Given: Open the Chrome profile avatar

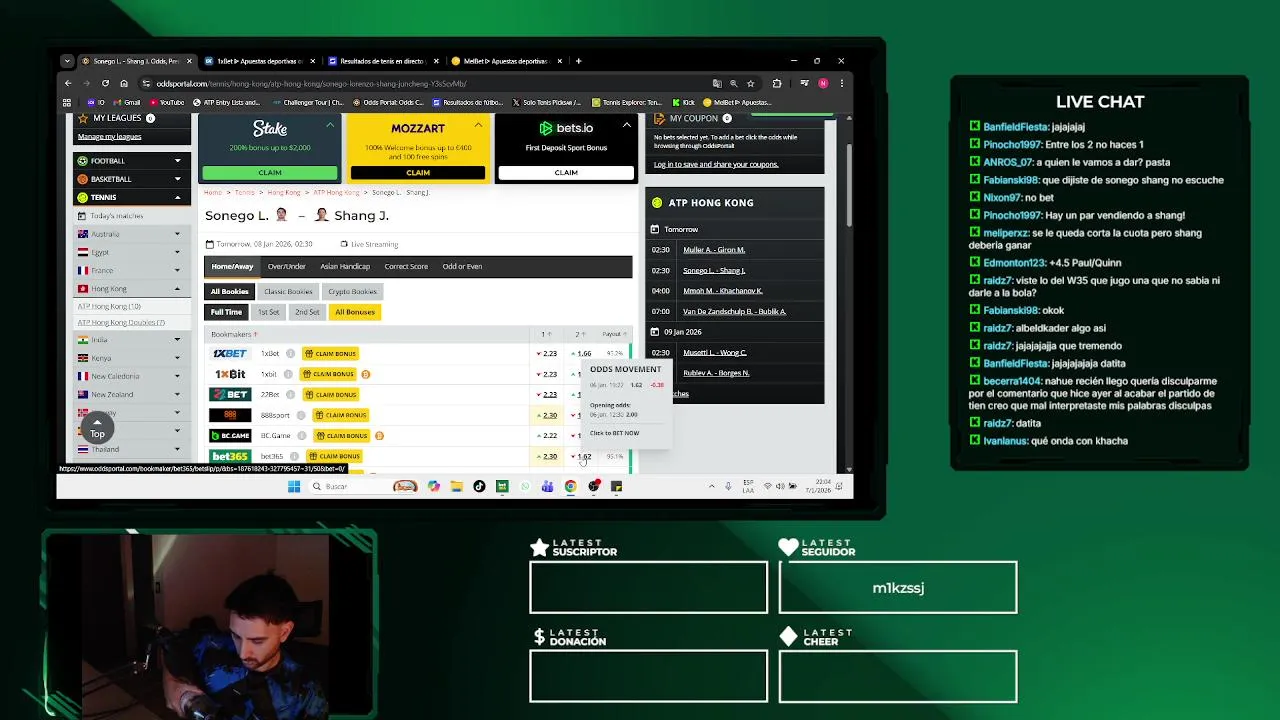Looking at the screenshot, I should coord(823,83).
